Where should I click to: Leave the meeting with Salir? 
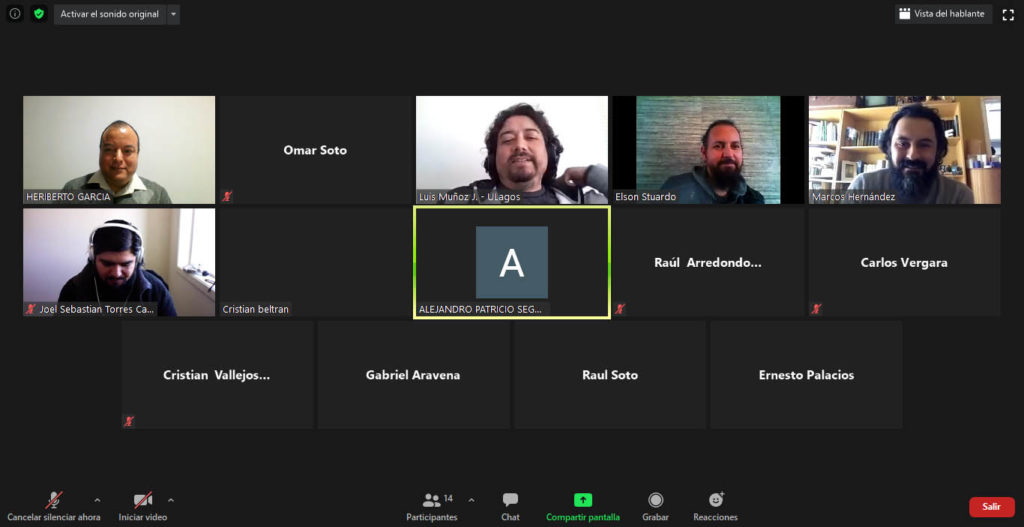pos(991,506)
